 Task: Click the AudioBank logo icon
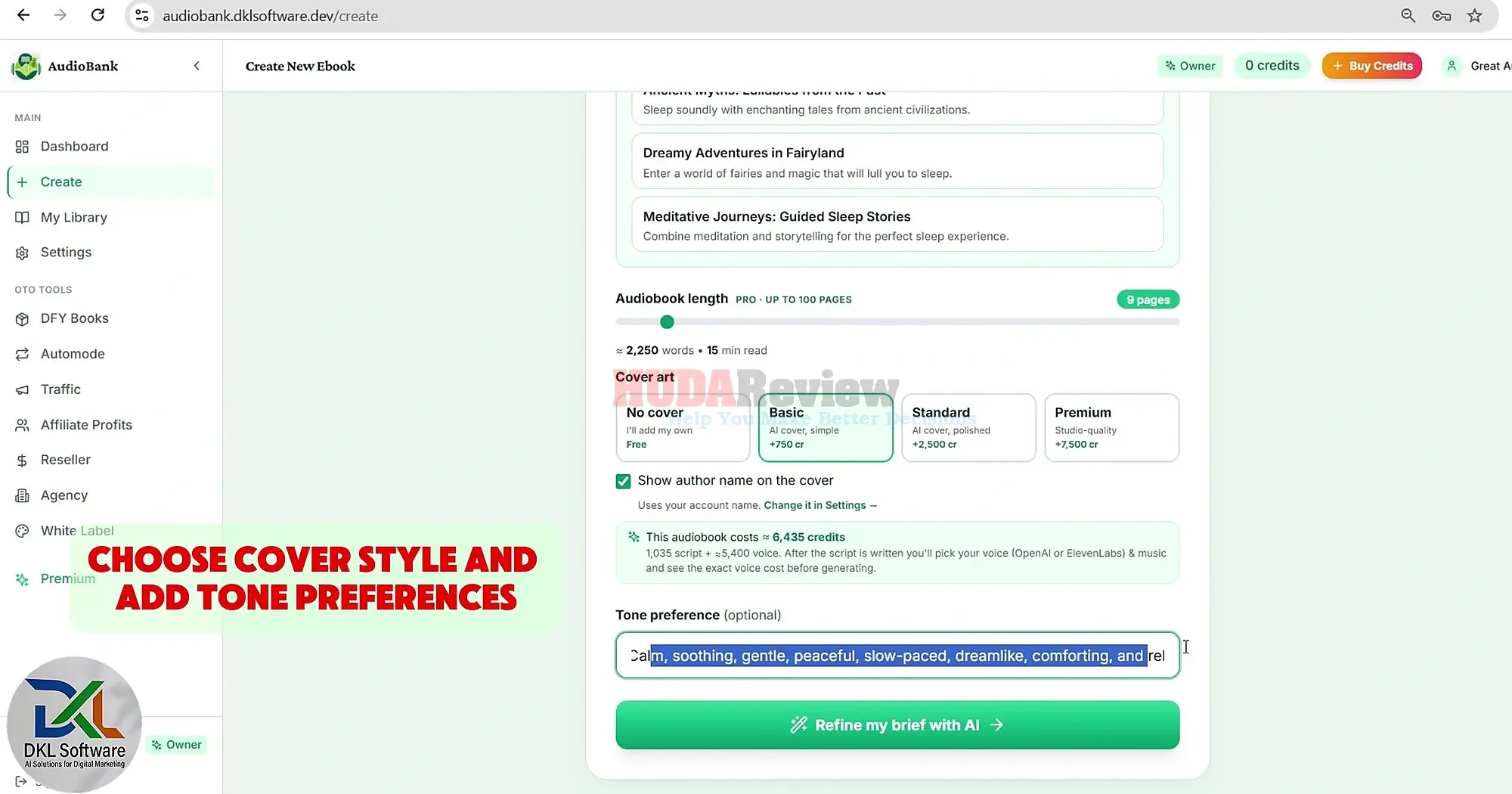[26, 66]
